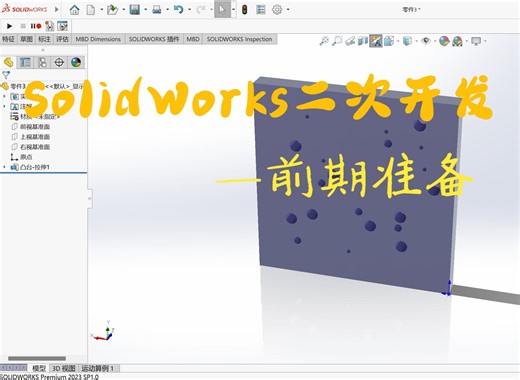Screen dimensions: 520x380
Task: Open the SOLIDWORKS Inspection tab
Action: (x=239, y=39)
